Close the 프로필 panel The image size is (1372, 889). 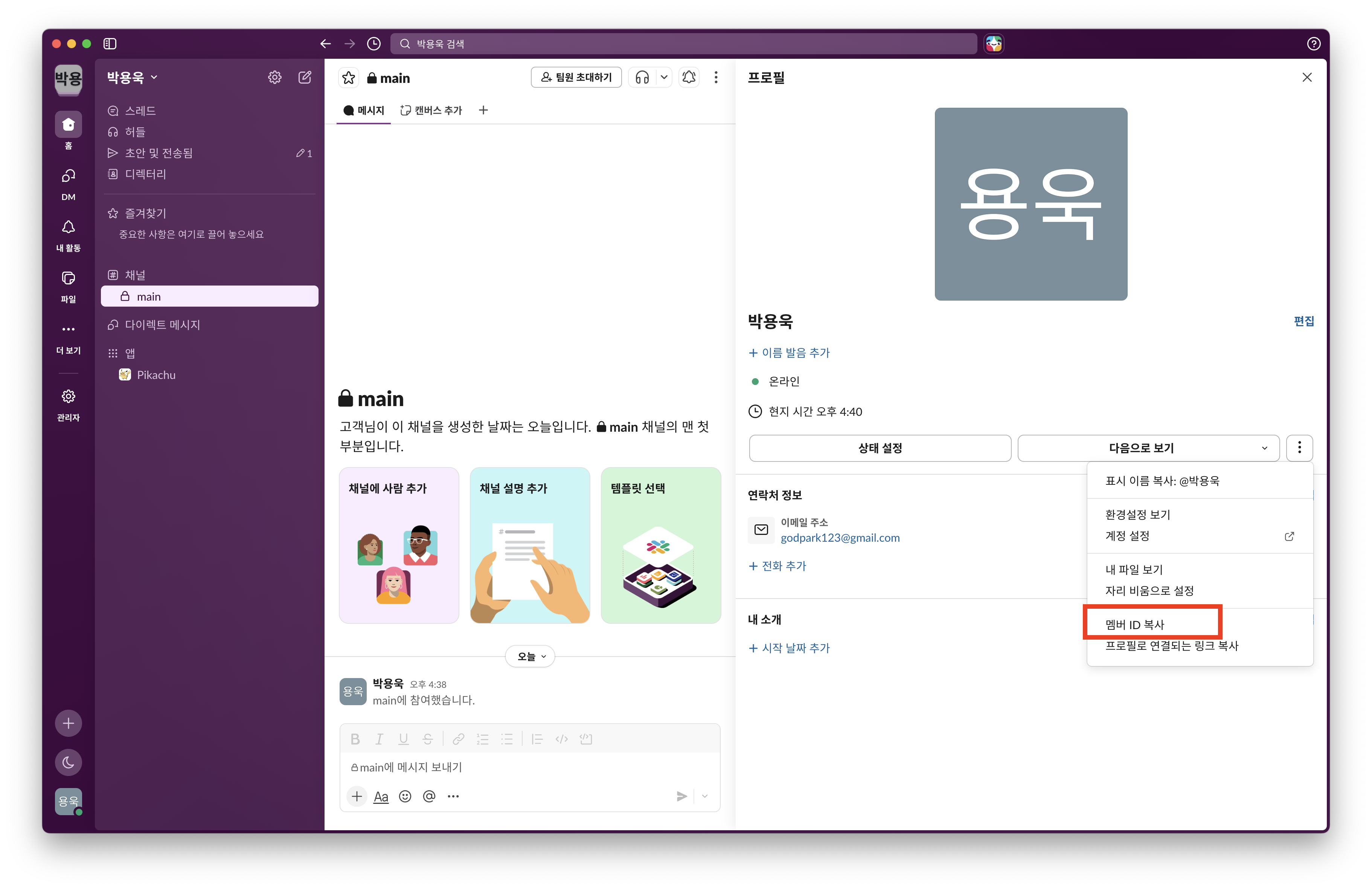(x=1307, y=77)
